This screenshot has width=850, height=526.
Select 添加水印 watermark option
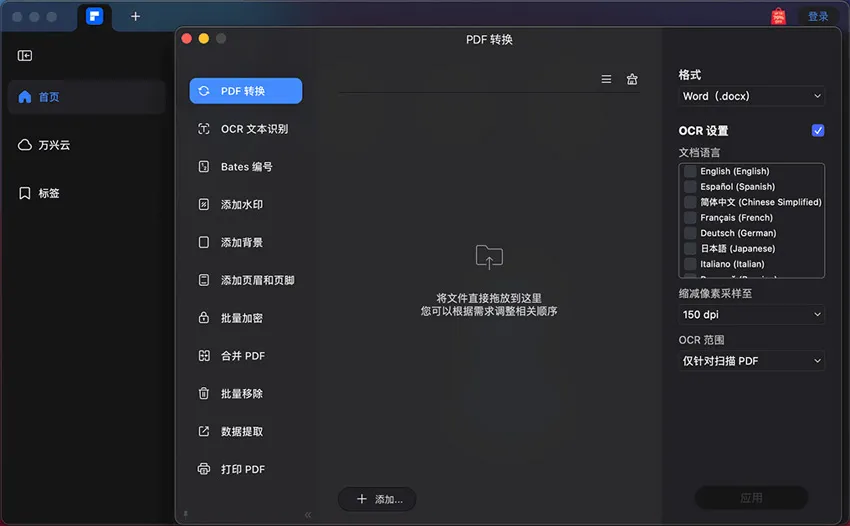point(242,205)
